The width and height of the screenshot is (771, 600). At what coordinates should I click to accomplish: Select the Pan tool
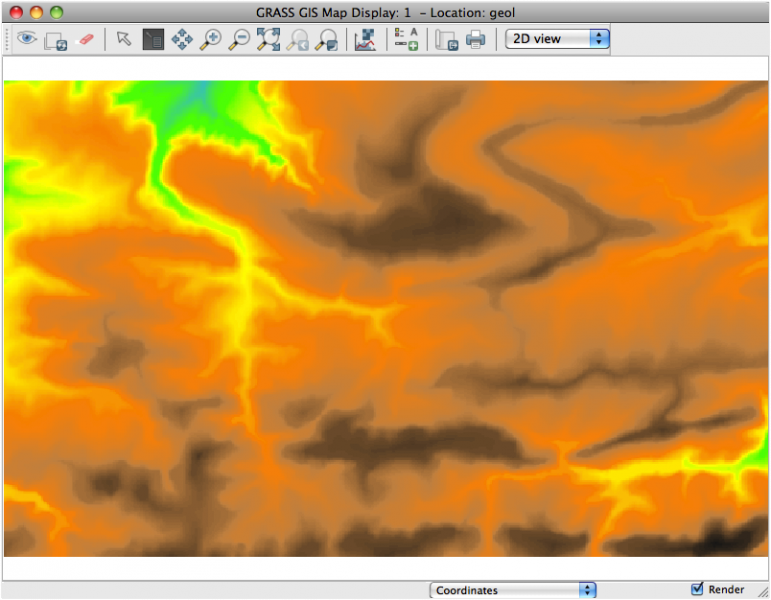182,39
